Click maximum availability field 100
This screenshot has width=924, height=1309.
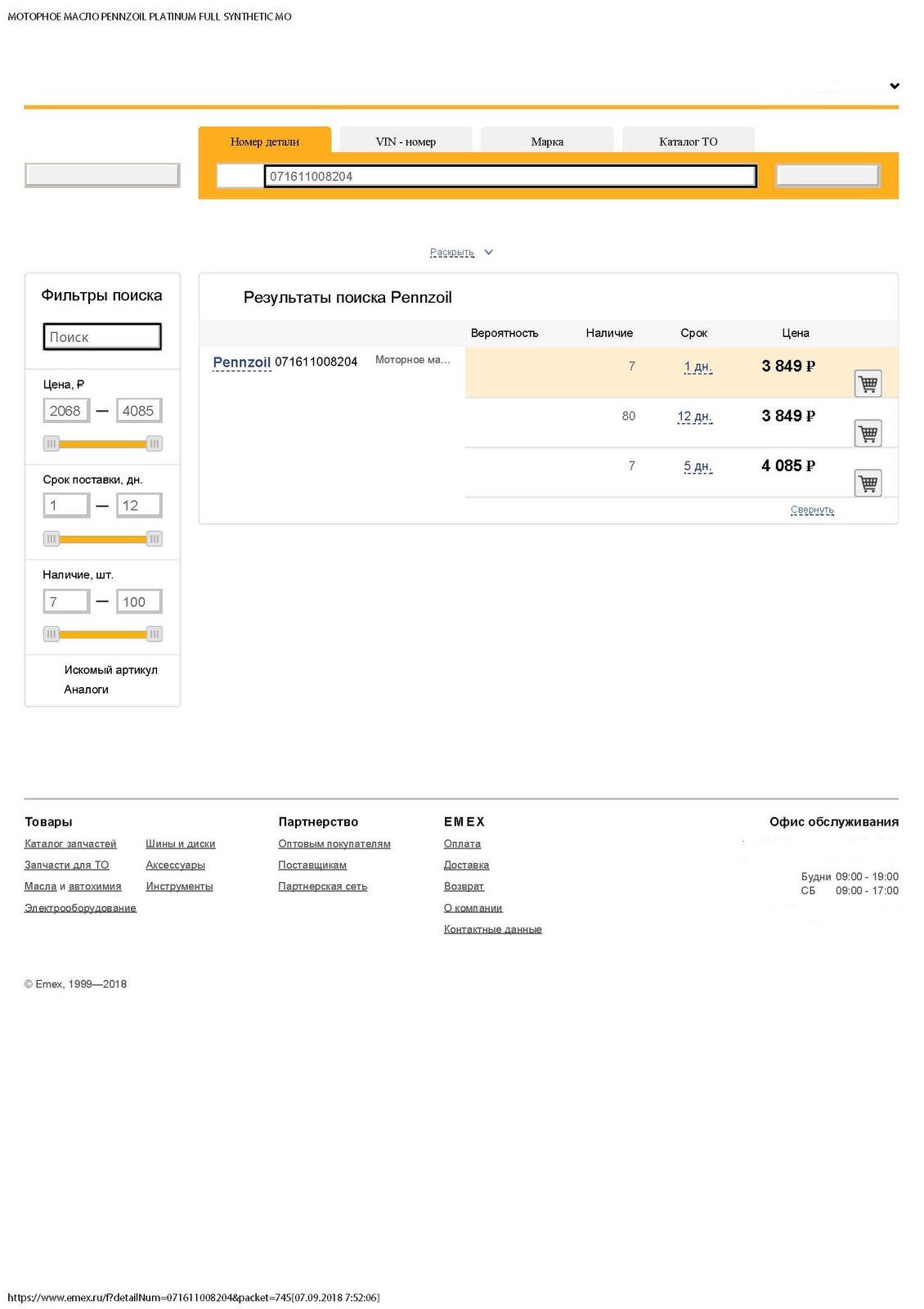(139, 601)
